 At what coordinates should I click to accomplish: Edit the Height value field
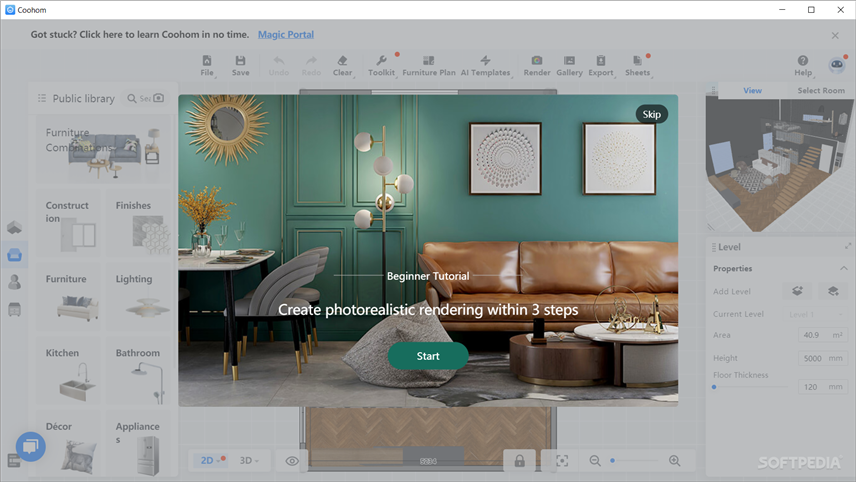click(823, 358)
